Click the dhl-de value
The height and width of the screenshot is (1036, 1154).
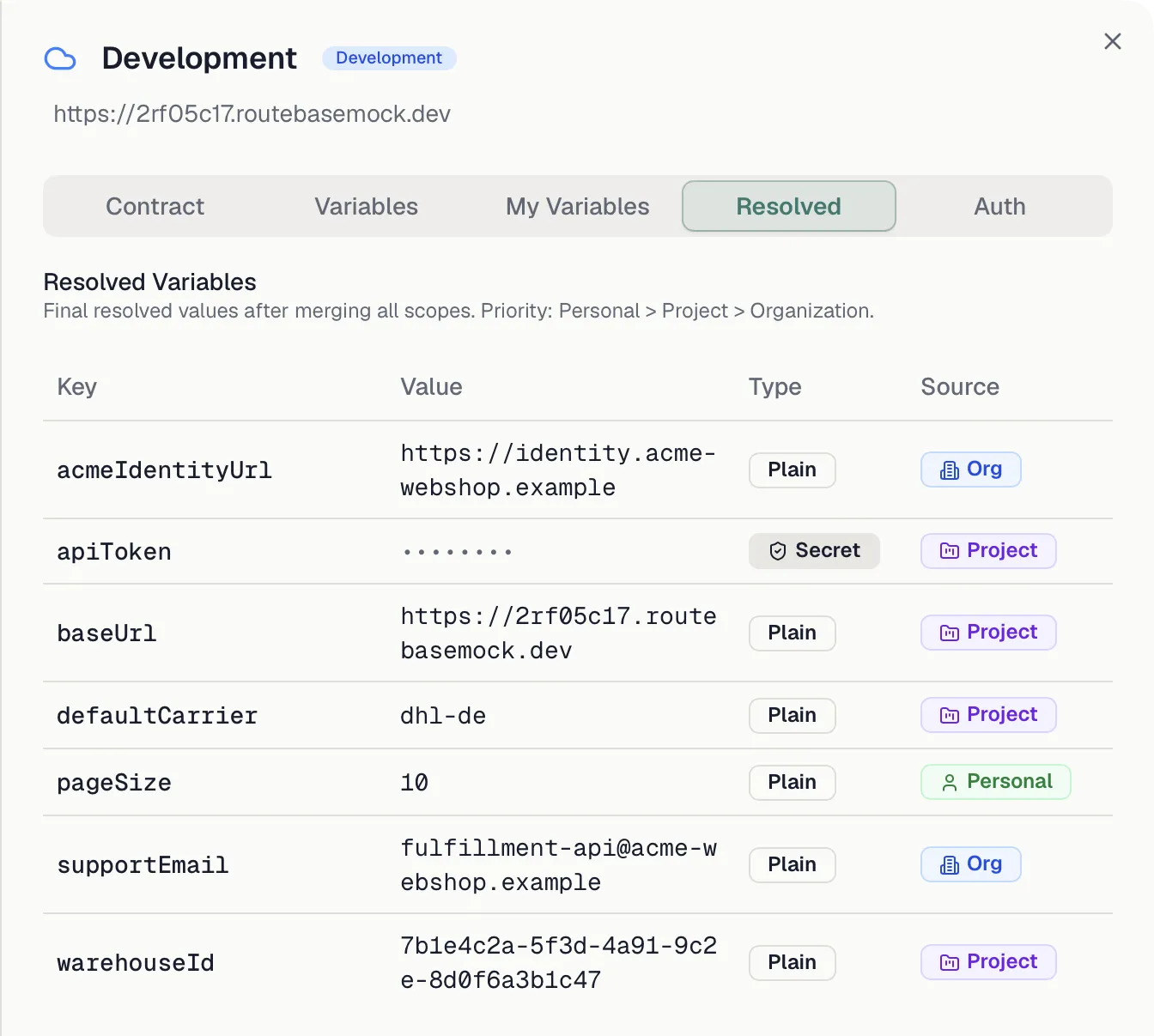[443, 716]
